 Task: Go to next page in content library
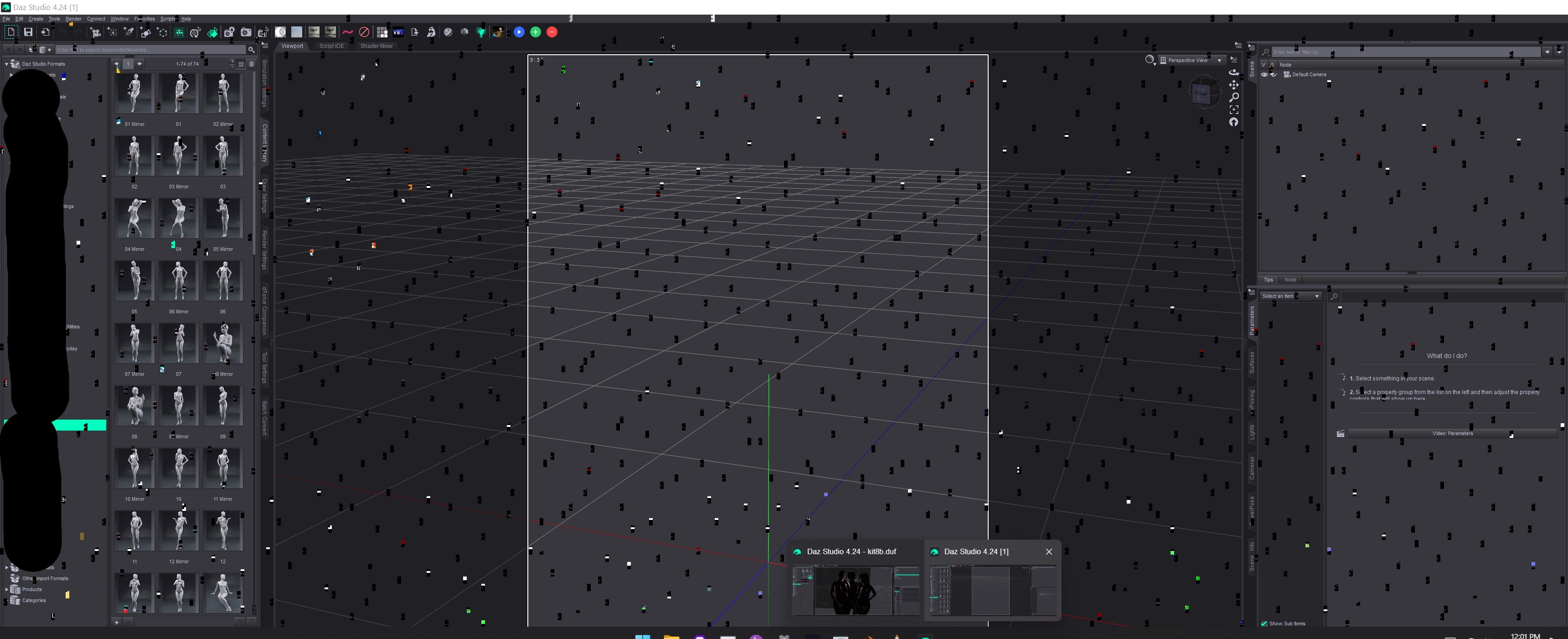pyautogui.click(x=139, y=64)
